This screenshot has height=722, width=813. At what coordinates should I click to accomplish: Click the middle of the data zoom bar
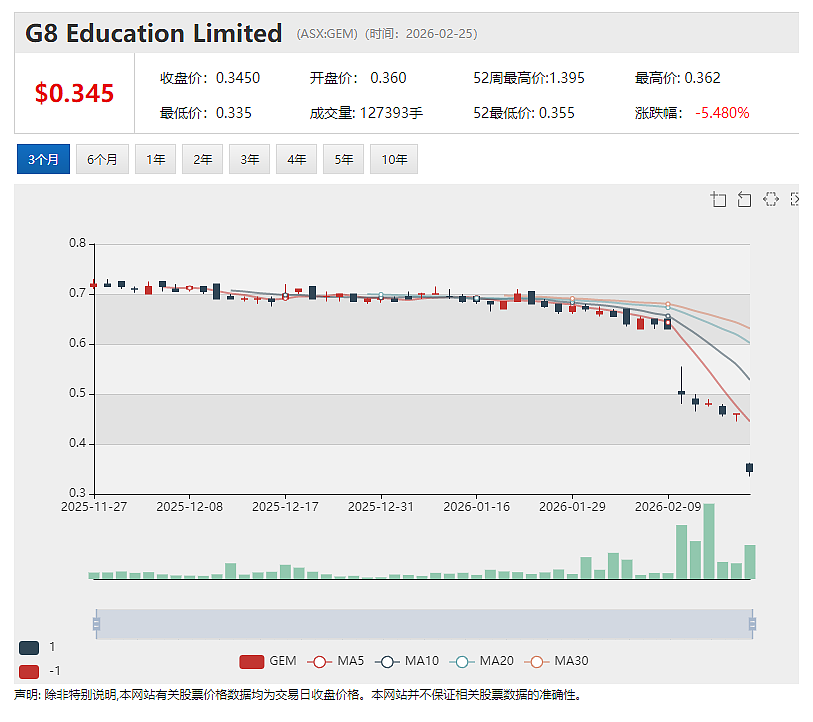tap(424, 624)
